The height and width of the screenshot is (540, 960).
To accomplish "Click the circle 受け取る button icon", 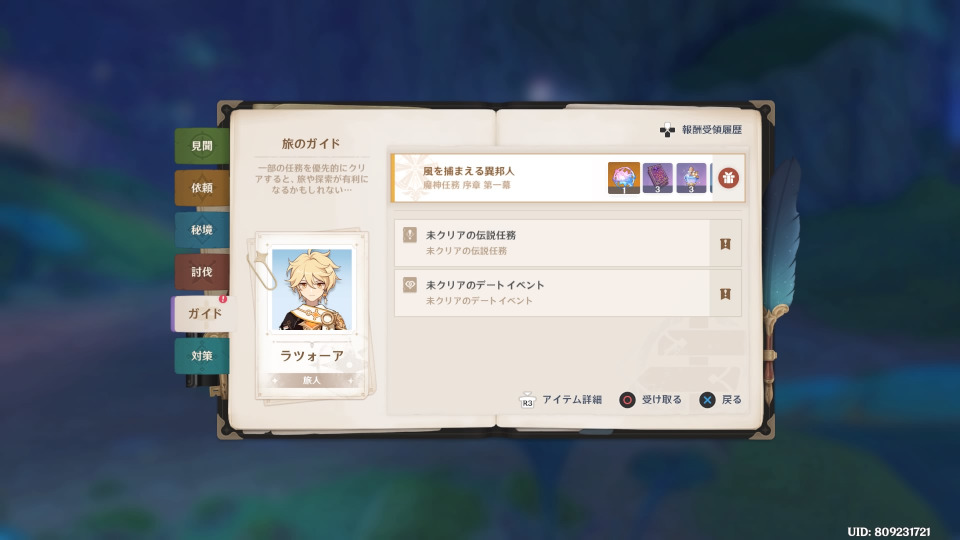I will tap(627, 400).
